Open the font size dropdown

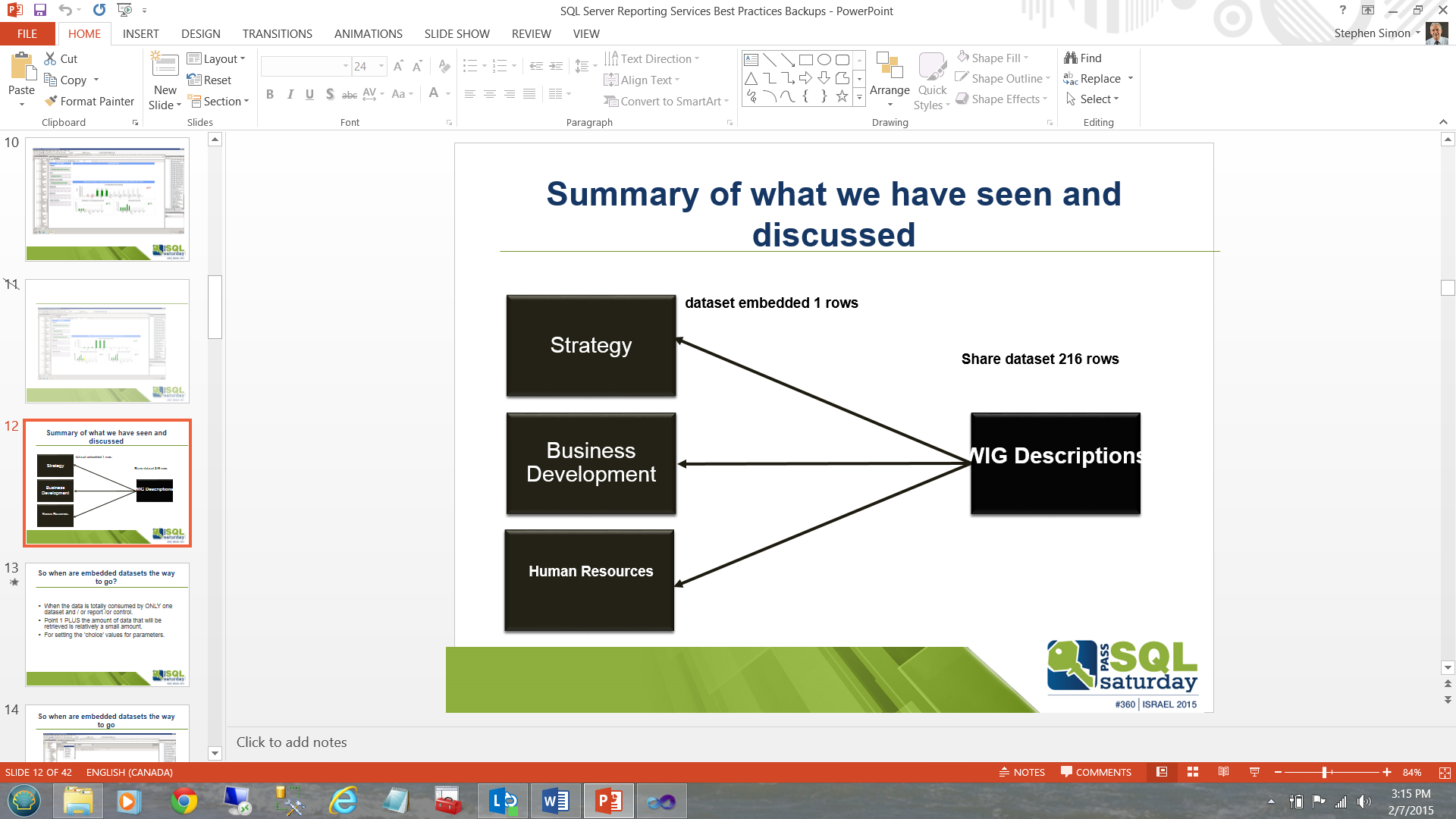tap(381, 67)
